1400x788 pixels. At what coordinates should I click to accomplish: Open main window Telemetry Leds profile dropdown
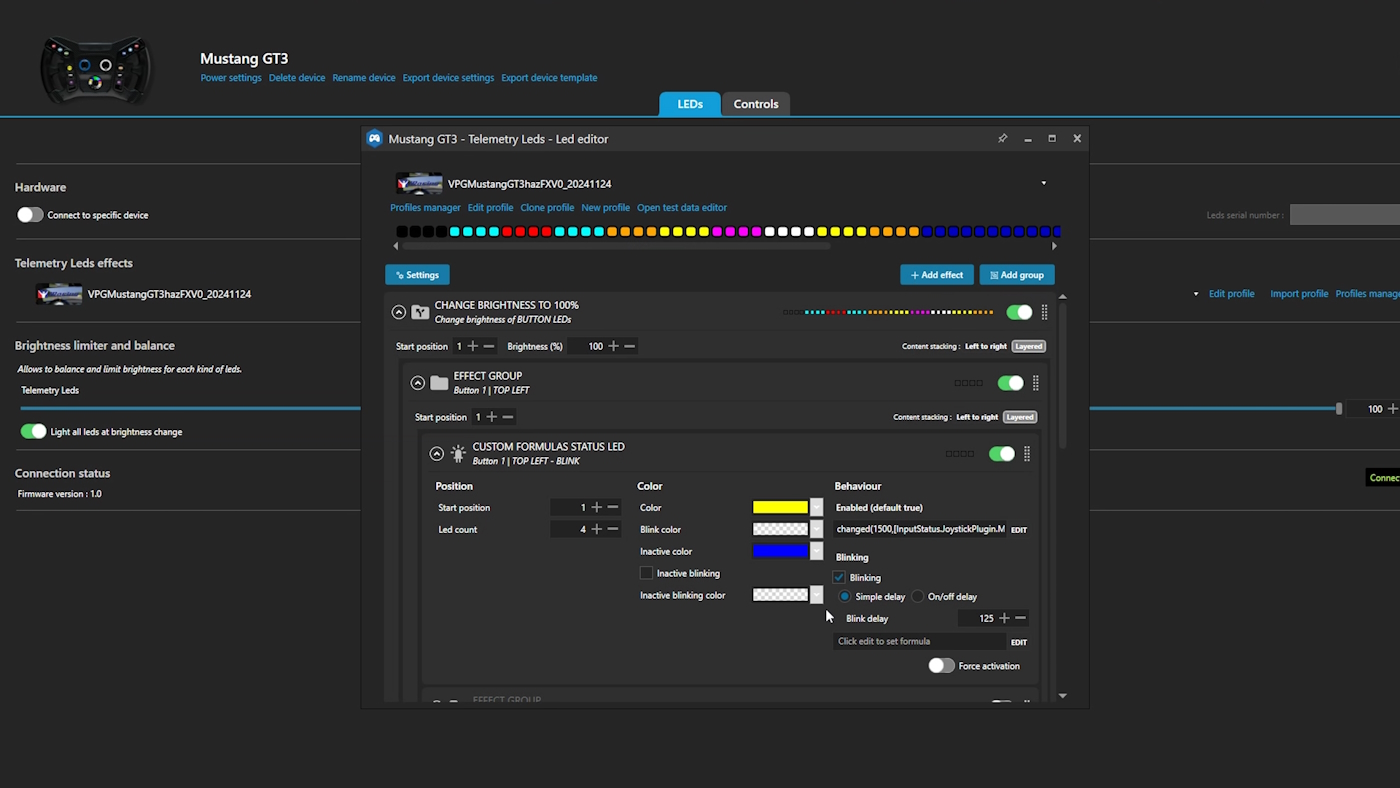pyautogui.click(x=1196, y=294)
